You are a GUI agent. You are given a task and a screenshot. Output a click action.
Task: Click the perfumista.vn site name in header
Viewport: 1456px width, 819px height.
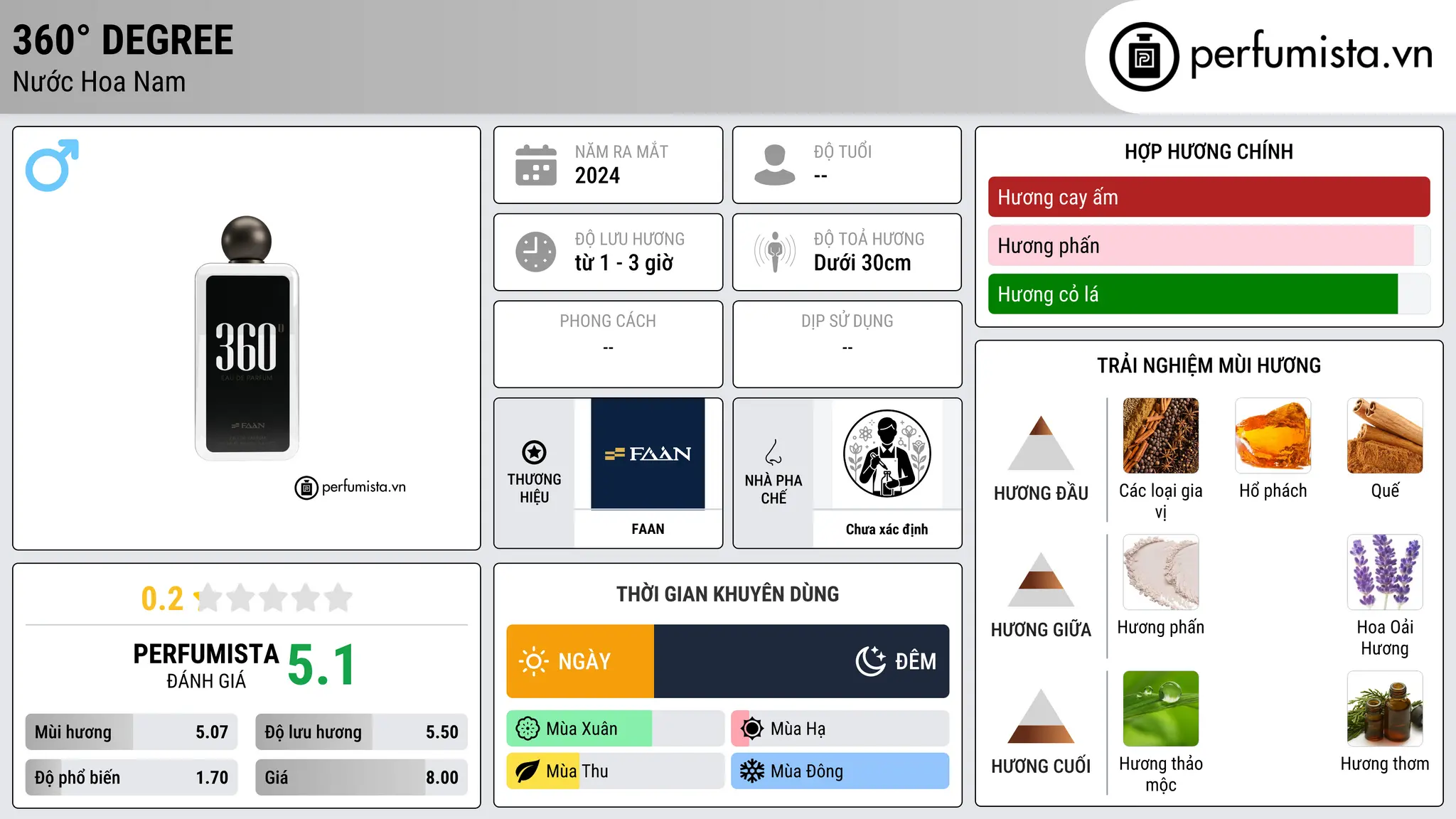[1312, 54]
